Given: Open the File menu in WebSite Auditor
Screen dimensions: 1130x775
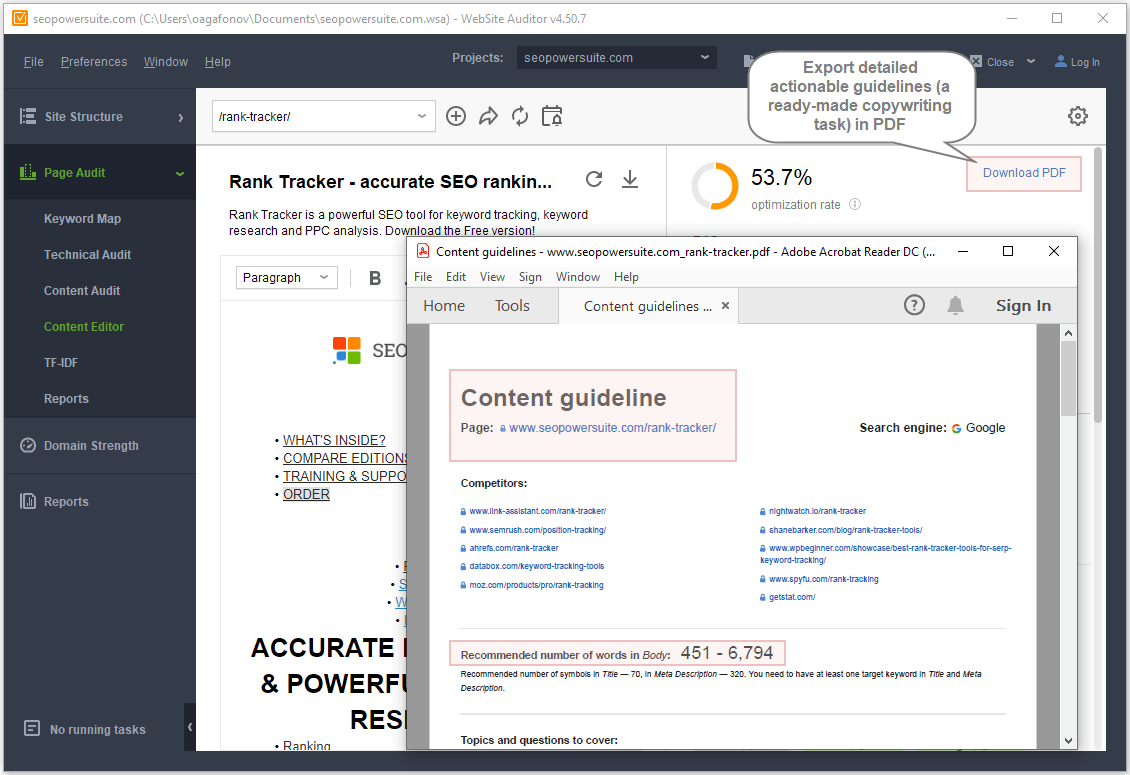Looking at the screenshot, I should click(33, 62).
